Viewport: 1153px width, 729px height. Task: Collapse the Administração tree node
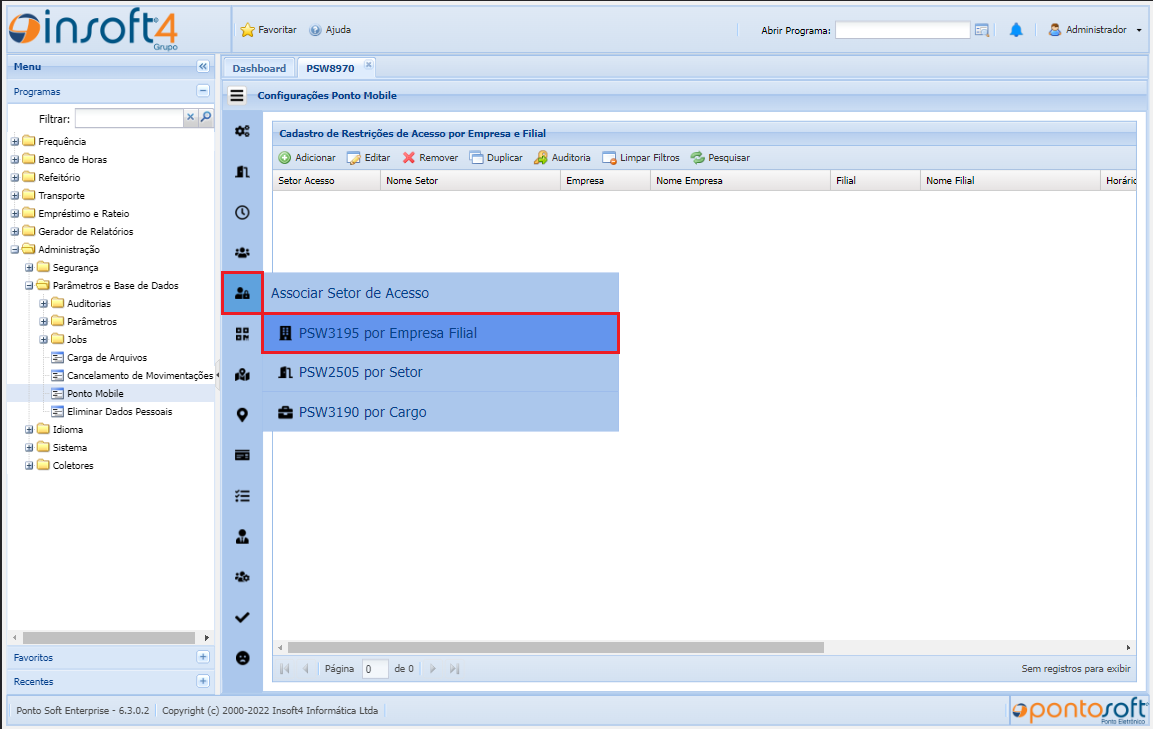[15, 250]
